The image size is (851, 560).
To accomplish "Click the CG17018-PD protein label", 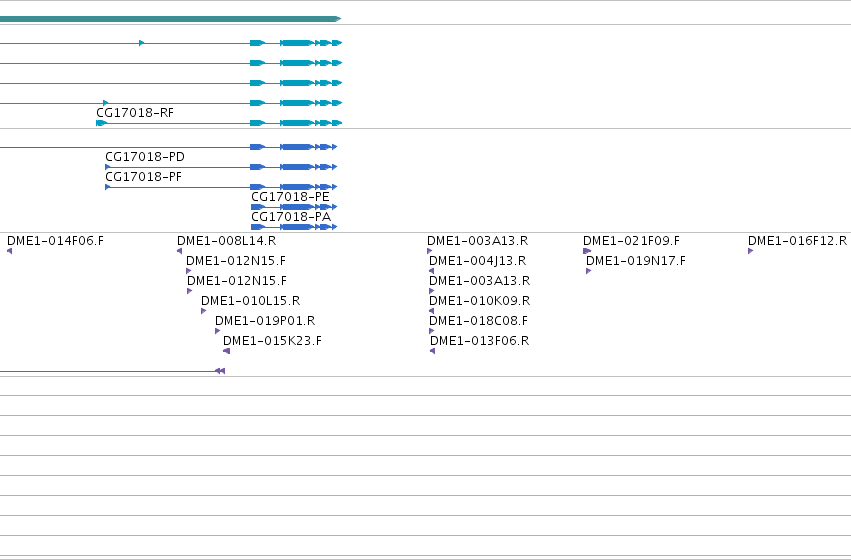I will coord(145,157).
